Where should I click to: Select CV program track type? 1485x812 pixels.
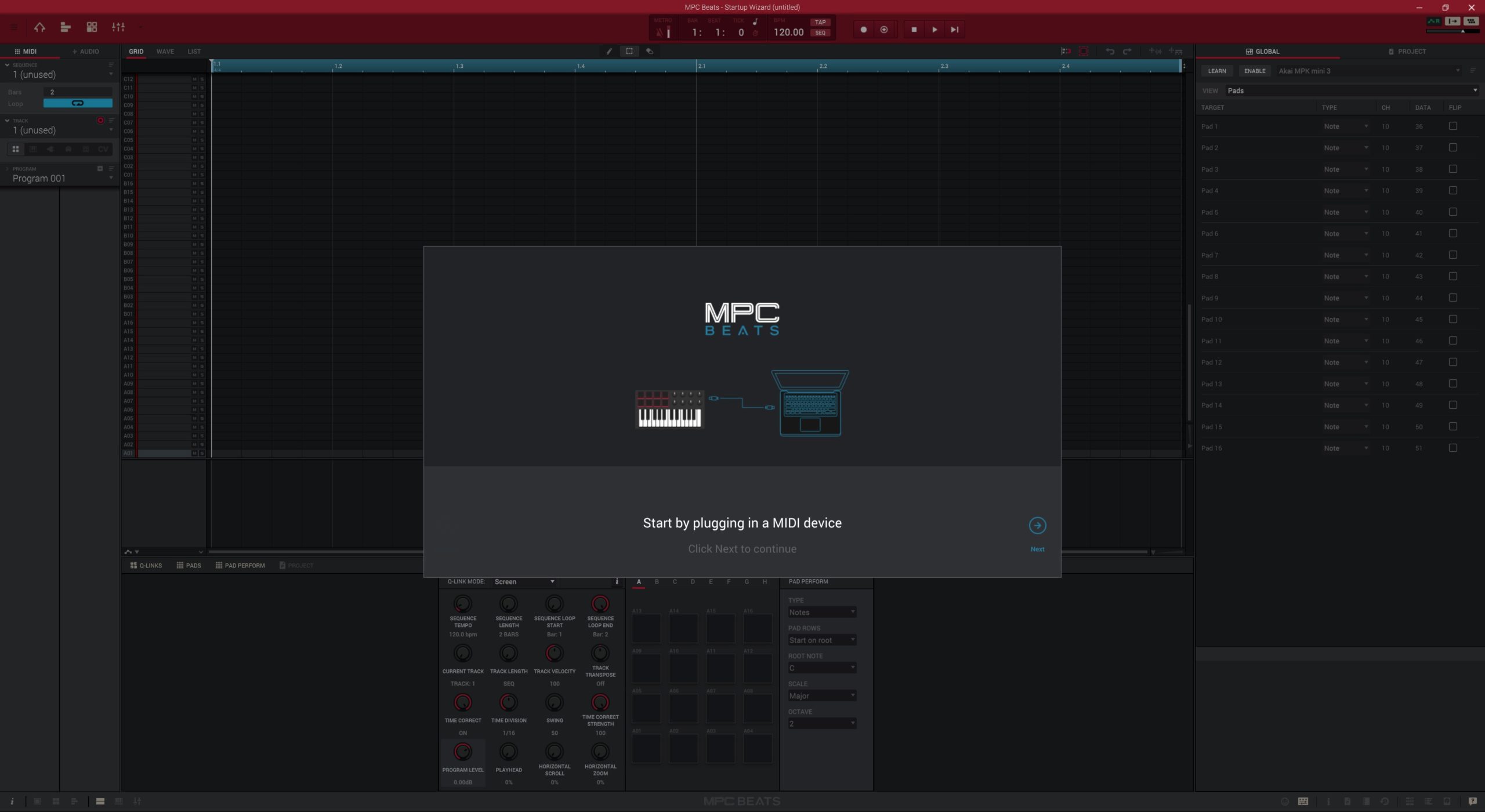103,149
